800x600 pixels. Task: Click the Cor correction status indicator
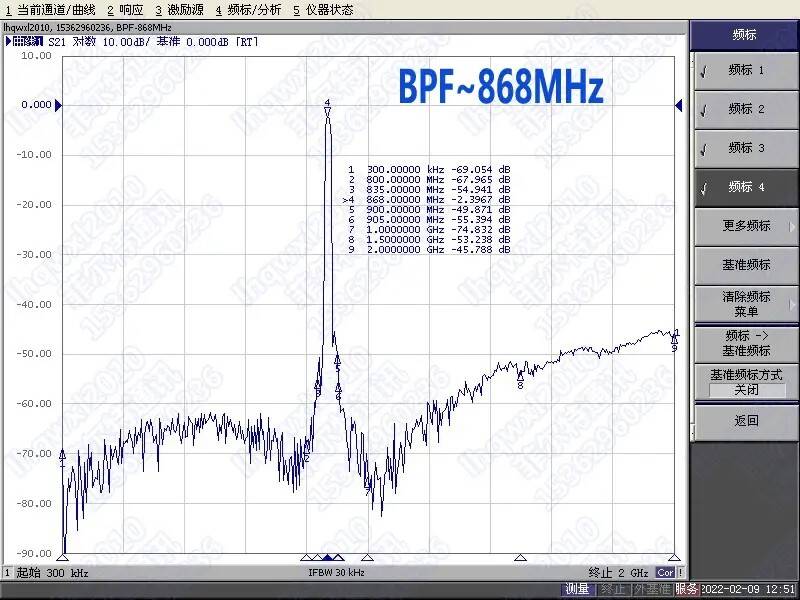click(x=663, y=571)
